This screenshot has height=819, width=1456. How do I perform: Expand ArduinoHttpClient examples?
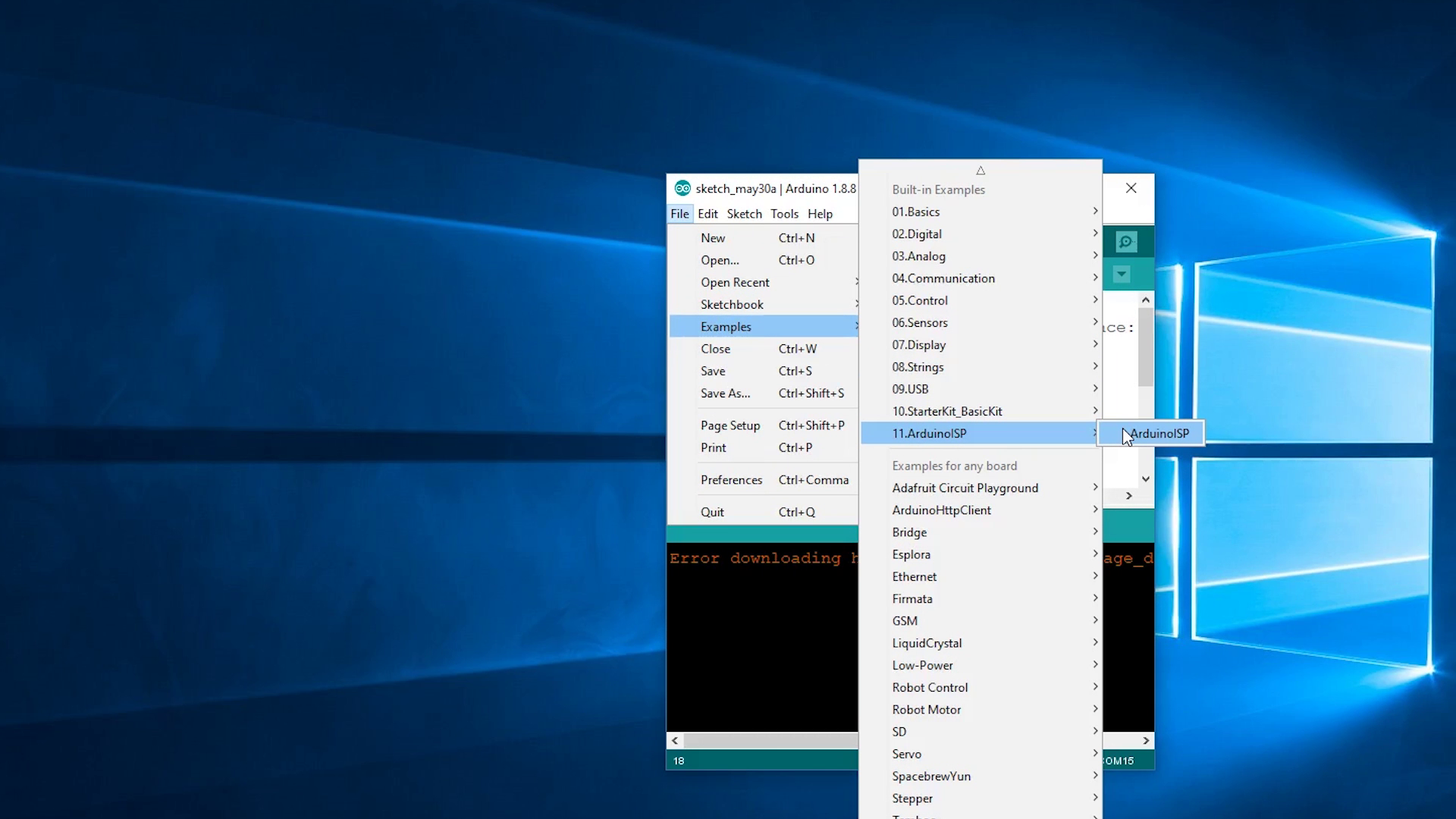981,510
